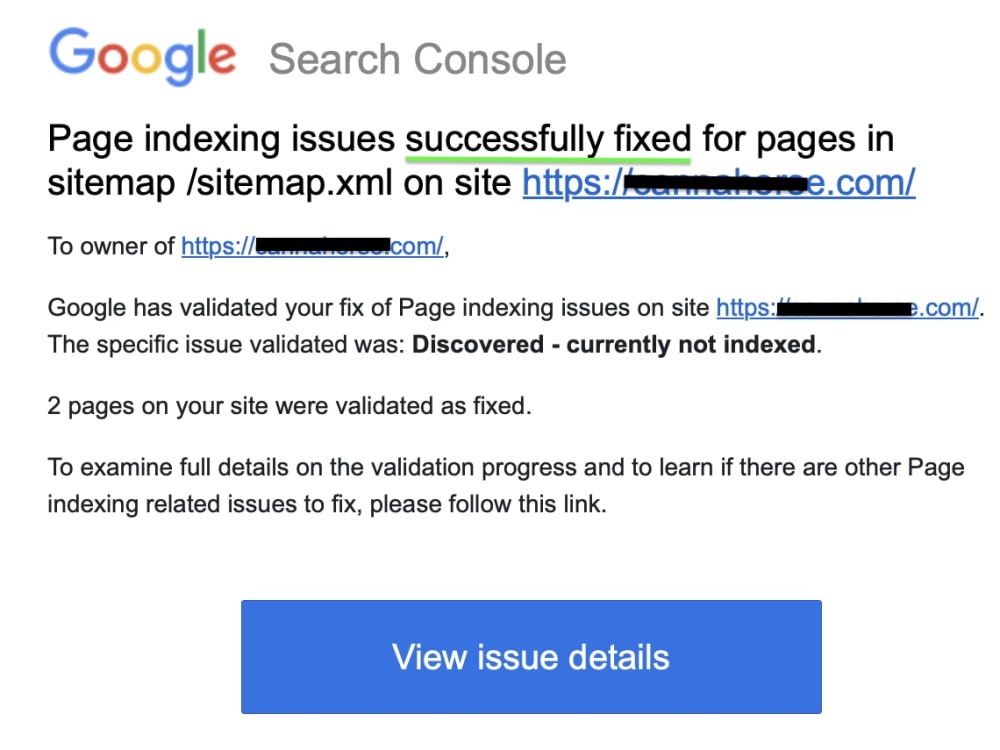Click the Search Console title text
1000x750 pixels.
pyautogui.click(x=418, y=59)
